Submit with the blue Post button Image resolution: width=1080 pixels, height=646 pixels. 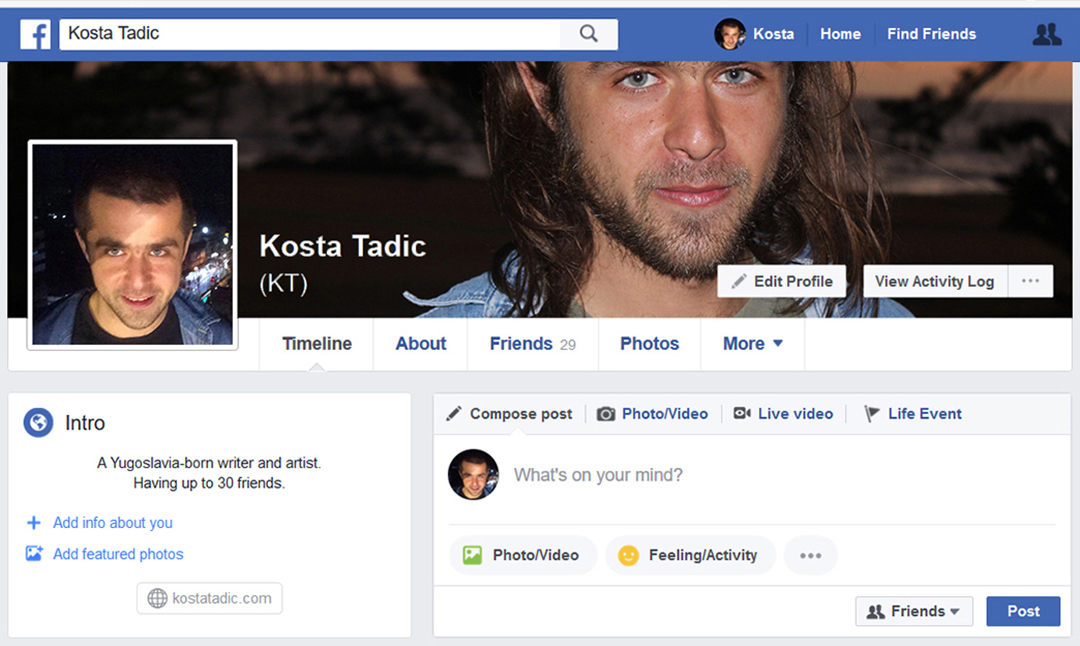pos(1023,611)
